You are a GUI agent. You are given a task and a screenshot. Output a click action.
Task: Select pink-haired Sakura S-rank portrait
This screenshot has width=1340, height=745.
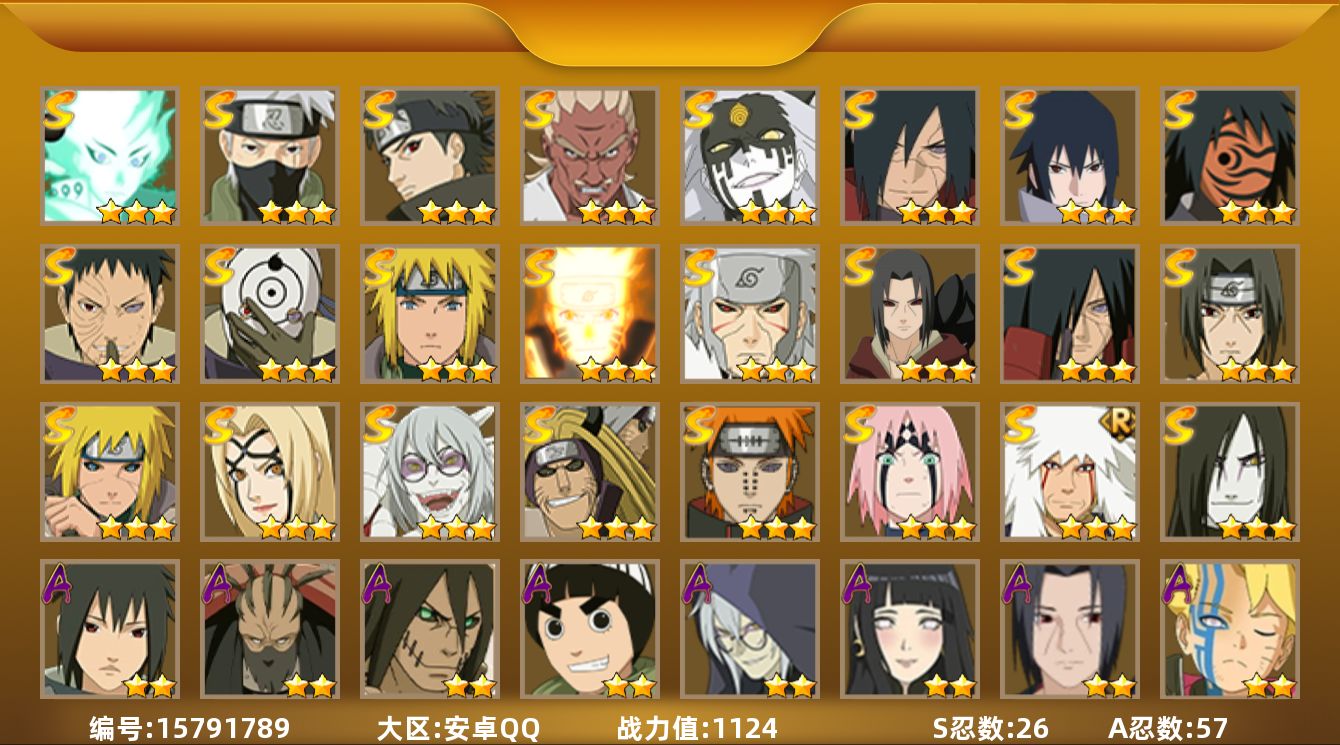pyautogui.click(x=910, y=472)
